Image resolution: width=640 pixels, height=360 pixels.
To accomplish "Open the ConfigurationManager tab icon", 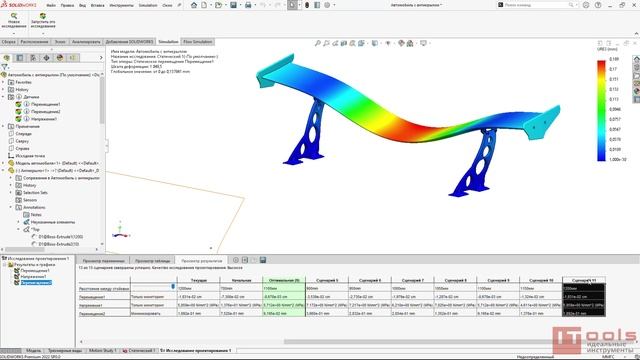I will click(33, 58).
